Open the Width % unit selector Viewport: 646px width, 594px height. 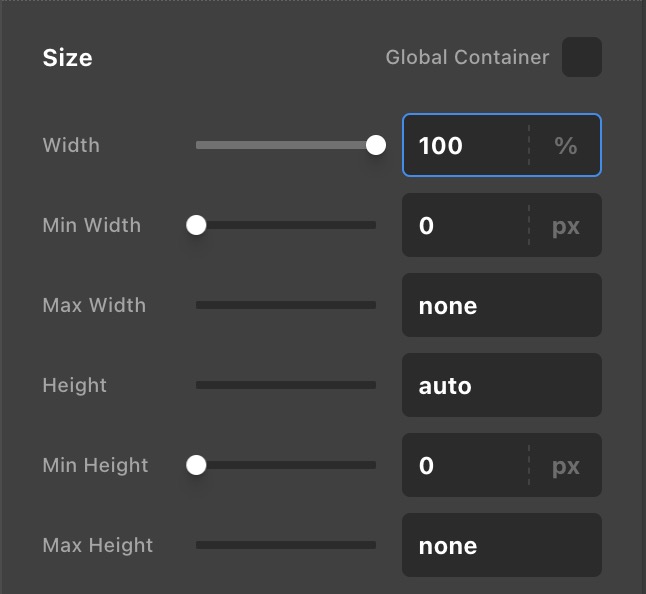(566, 145)
